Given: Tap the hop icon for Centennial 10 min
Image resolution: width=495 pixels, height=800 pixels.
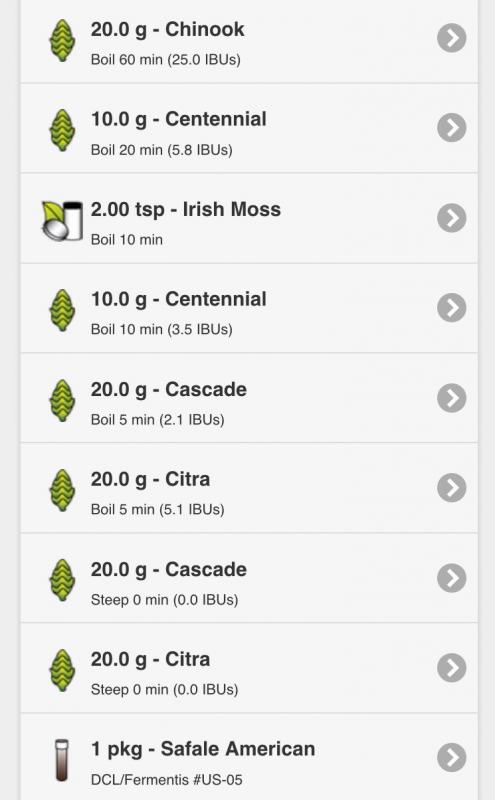Looking at the screenshot, I should (62, 311).
